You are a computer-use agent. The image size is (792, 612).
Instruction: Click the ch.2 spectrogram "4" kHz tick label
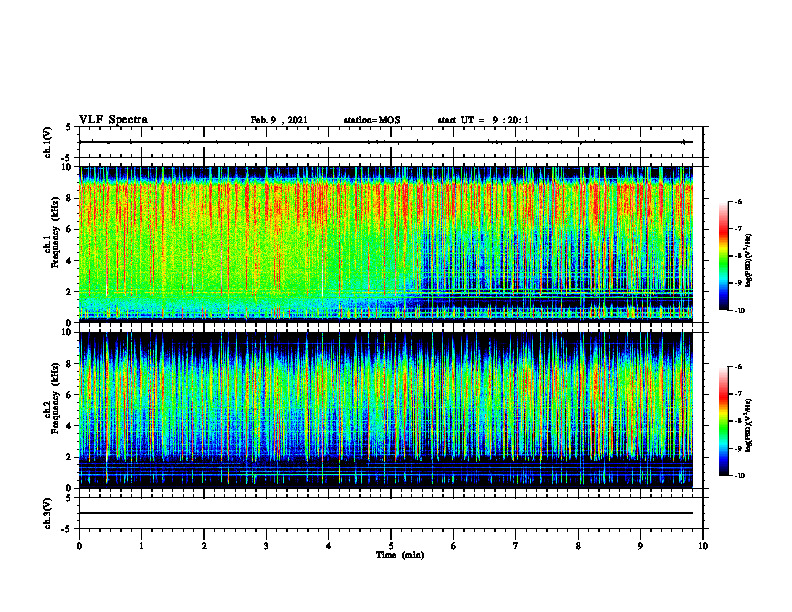[x=70, y=426]
